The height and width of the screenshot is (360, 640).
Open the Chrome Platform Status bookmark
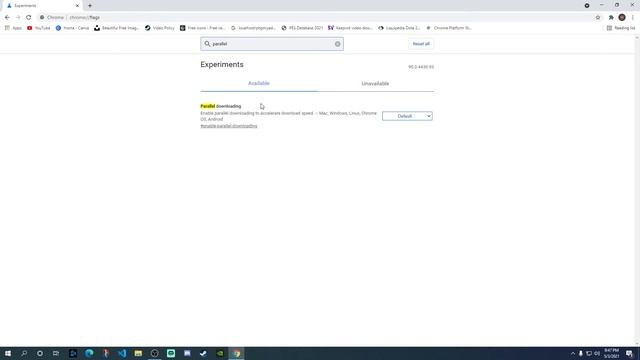[x=449, y=28]
